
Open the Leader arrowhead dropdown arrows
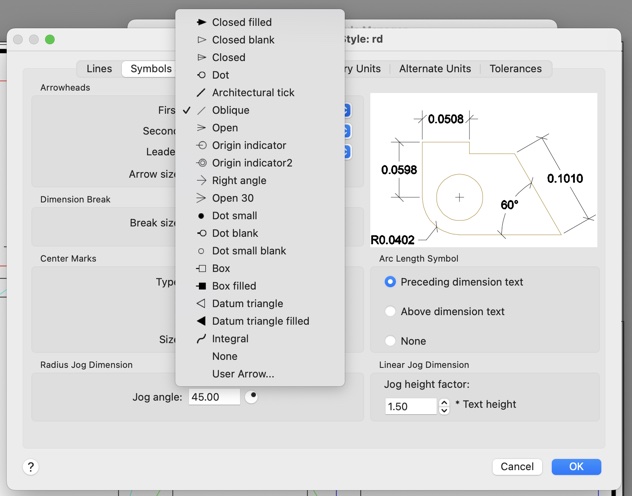point(347,152)
